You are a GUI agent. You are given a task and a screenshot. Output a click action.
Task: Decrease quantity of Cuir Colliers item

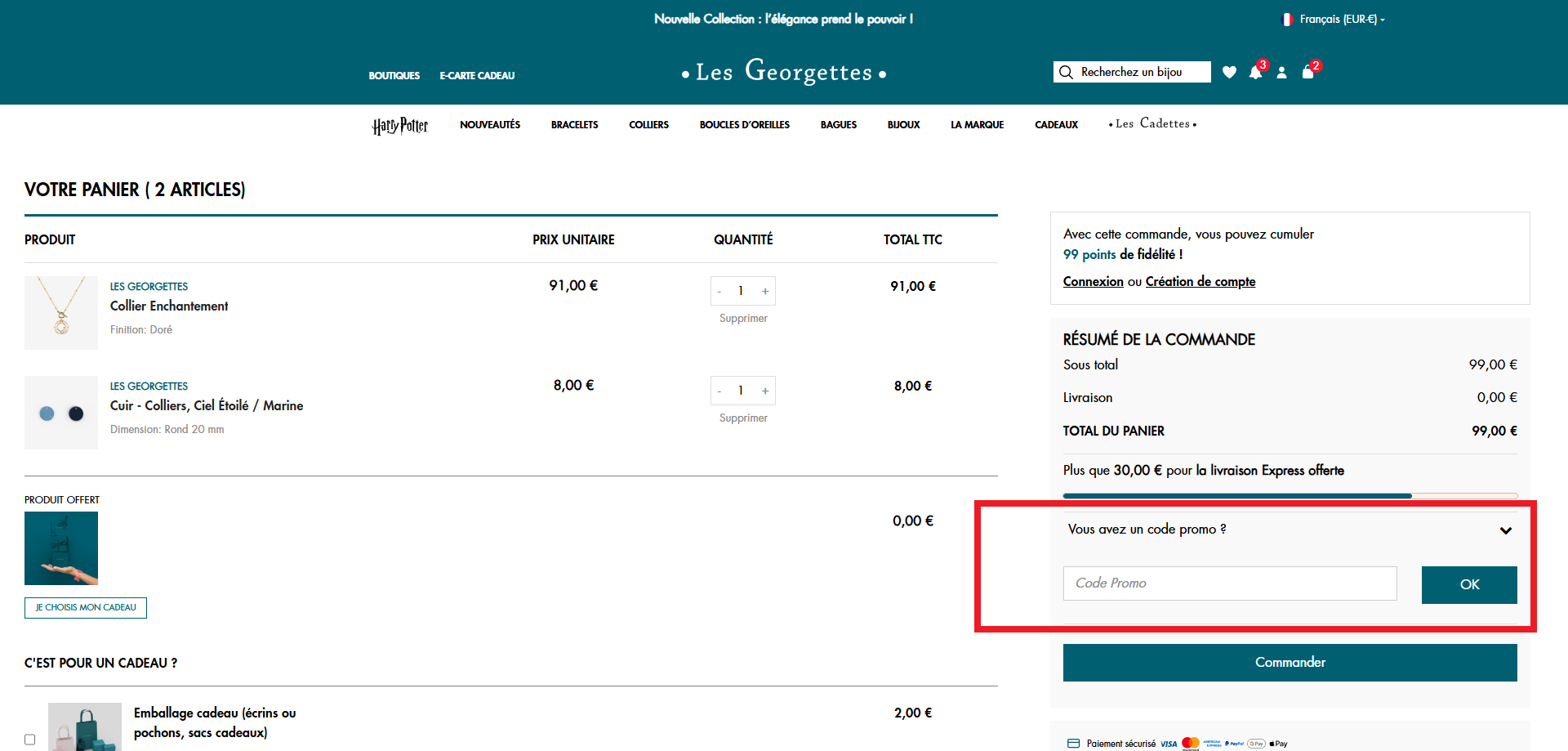(719, 391)
